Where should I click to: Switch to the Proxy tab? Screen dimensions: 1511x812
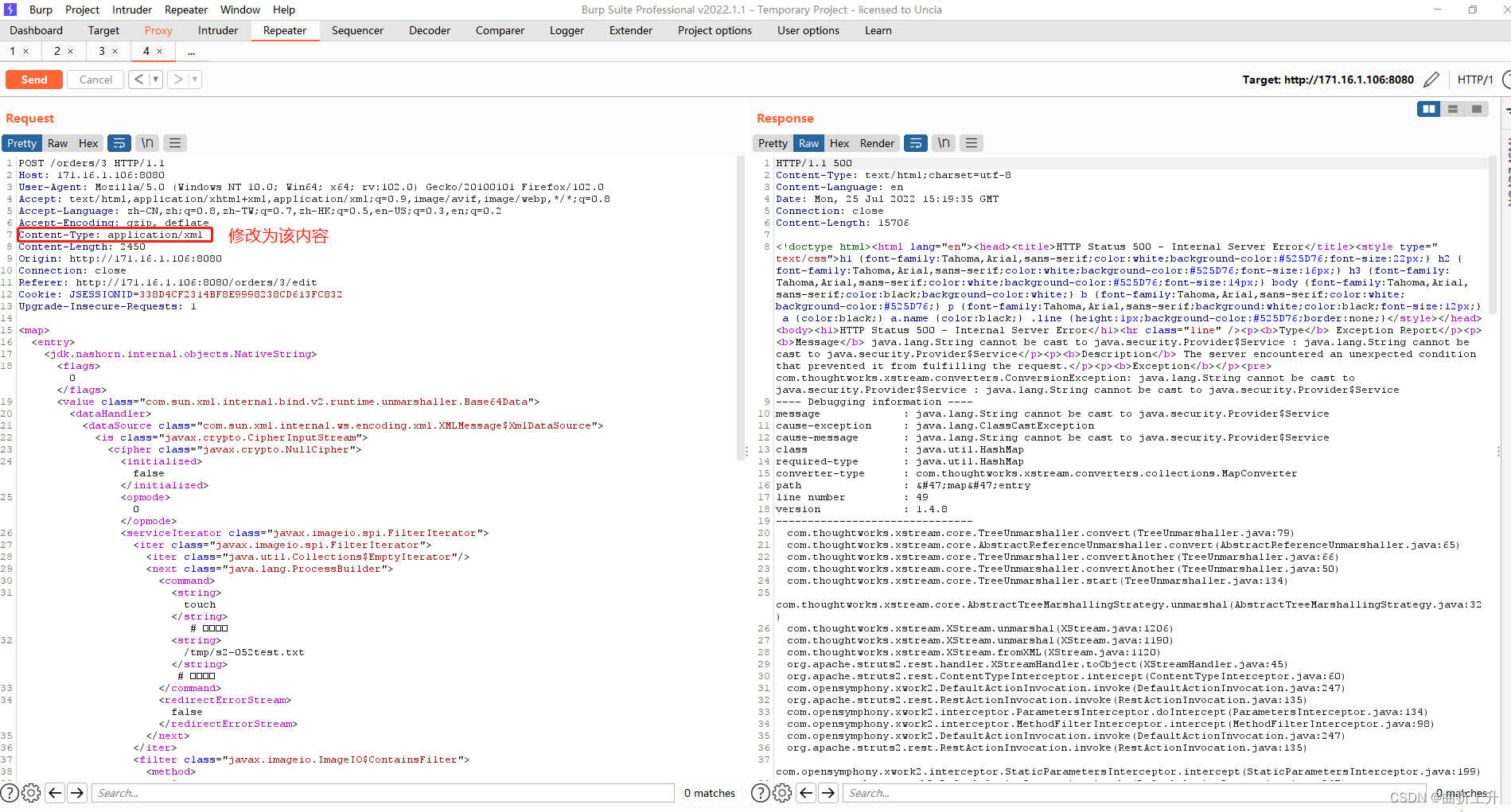(x=158, y=30)
